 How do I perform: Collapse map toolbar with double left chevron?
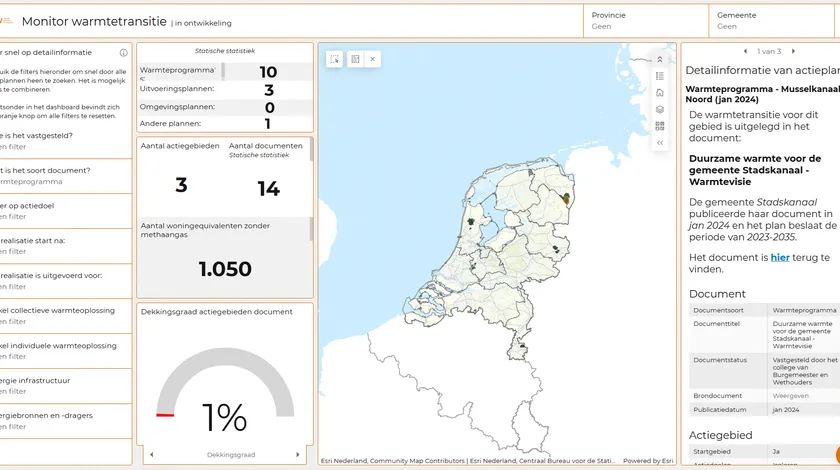pyautogui.click(x=660, y=143)
